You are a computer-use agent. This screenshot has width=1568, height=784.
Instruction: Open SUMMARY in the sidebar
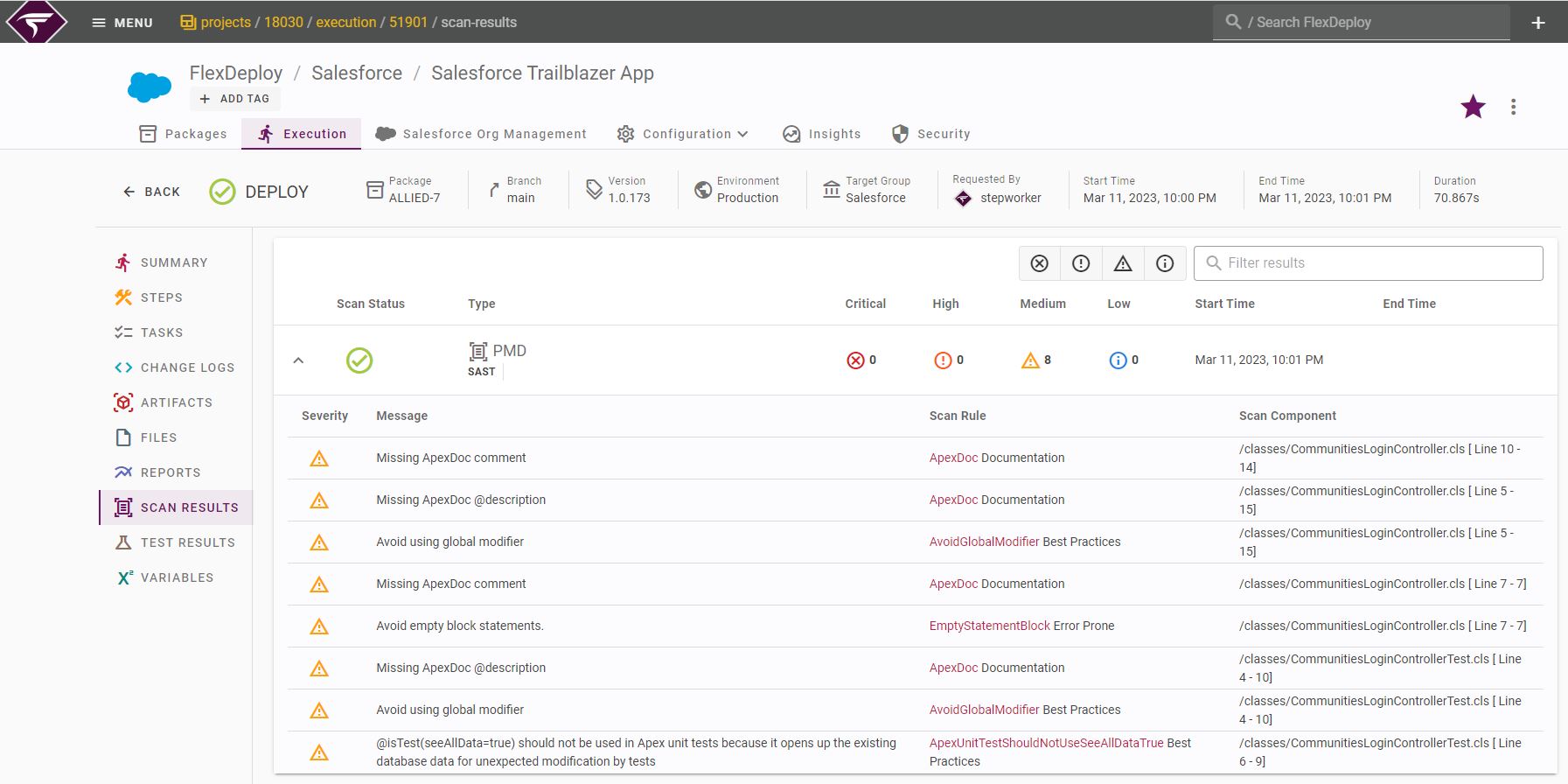(x=161, y=262)
